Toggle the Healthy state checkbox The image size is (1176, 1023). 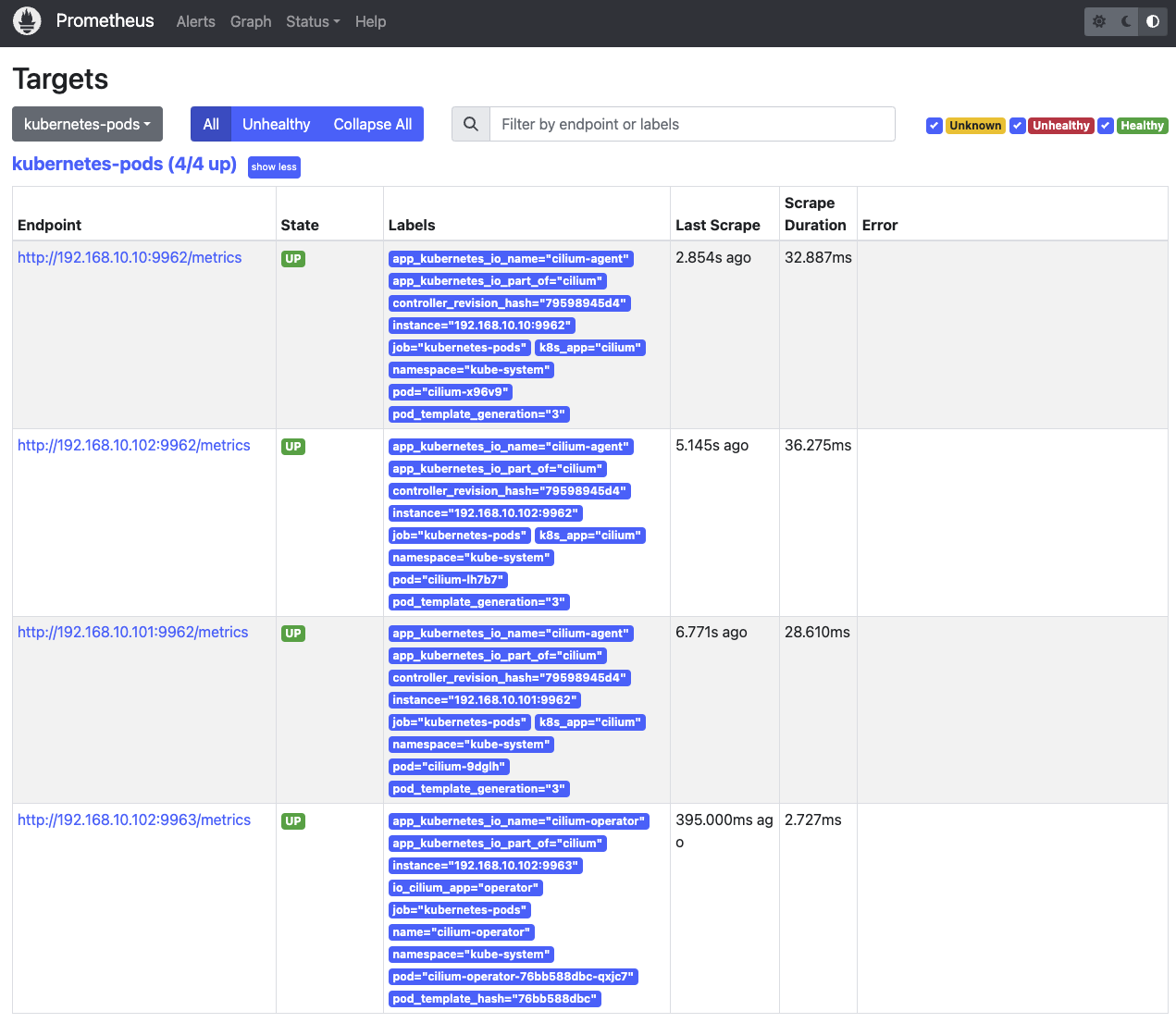[1106, 126]
